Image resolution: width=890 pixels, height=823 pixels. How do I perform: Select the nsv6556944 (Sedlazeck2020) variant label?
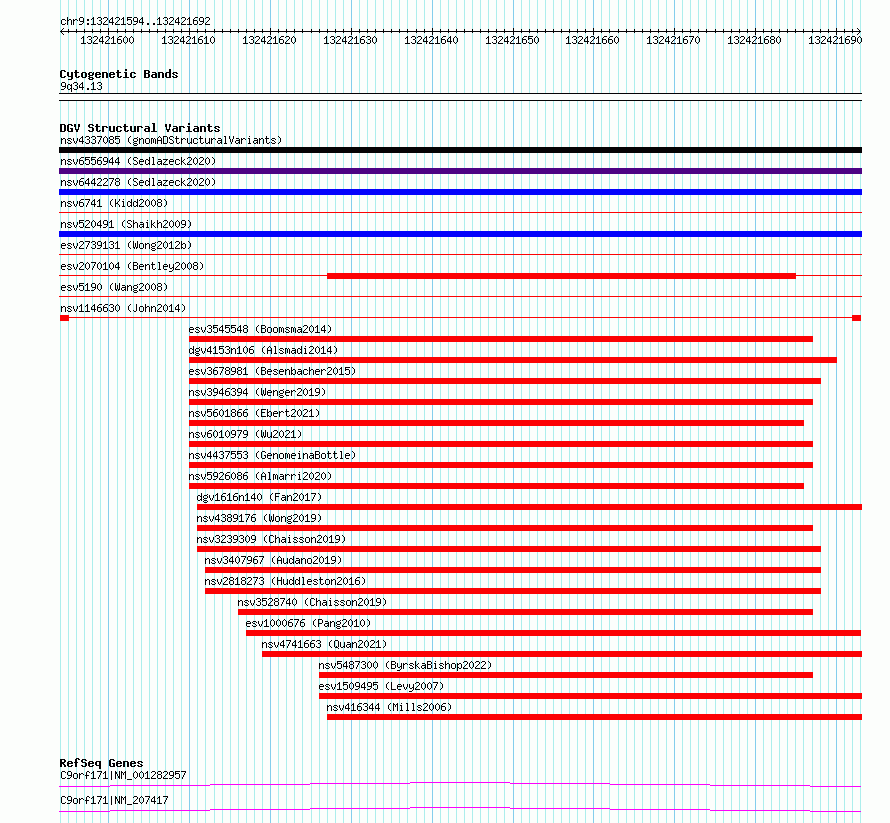(138, 161)
